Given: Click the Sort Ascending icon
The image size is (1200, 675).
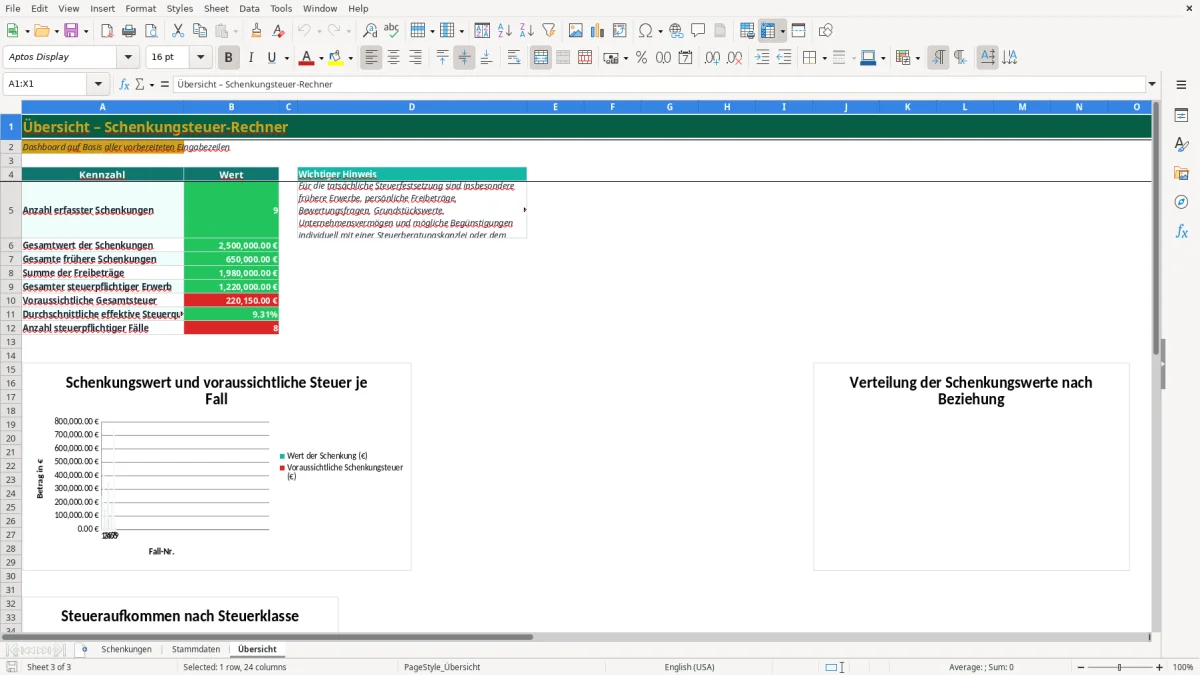Looking at the screenshot, I should 505,31.
